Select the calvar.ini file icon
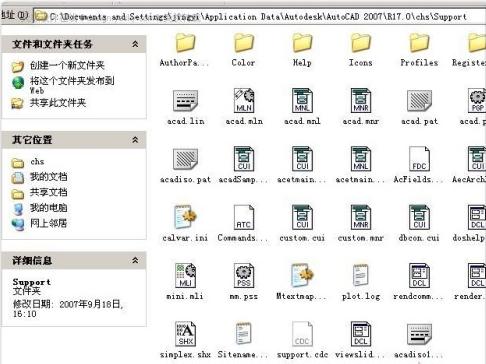Image resolution: width=486 pixels, height=364 pixels. pos(185,217)
